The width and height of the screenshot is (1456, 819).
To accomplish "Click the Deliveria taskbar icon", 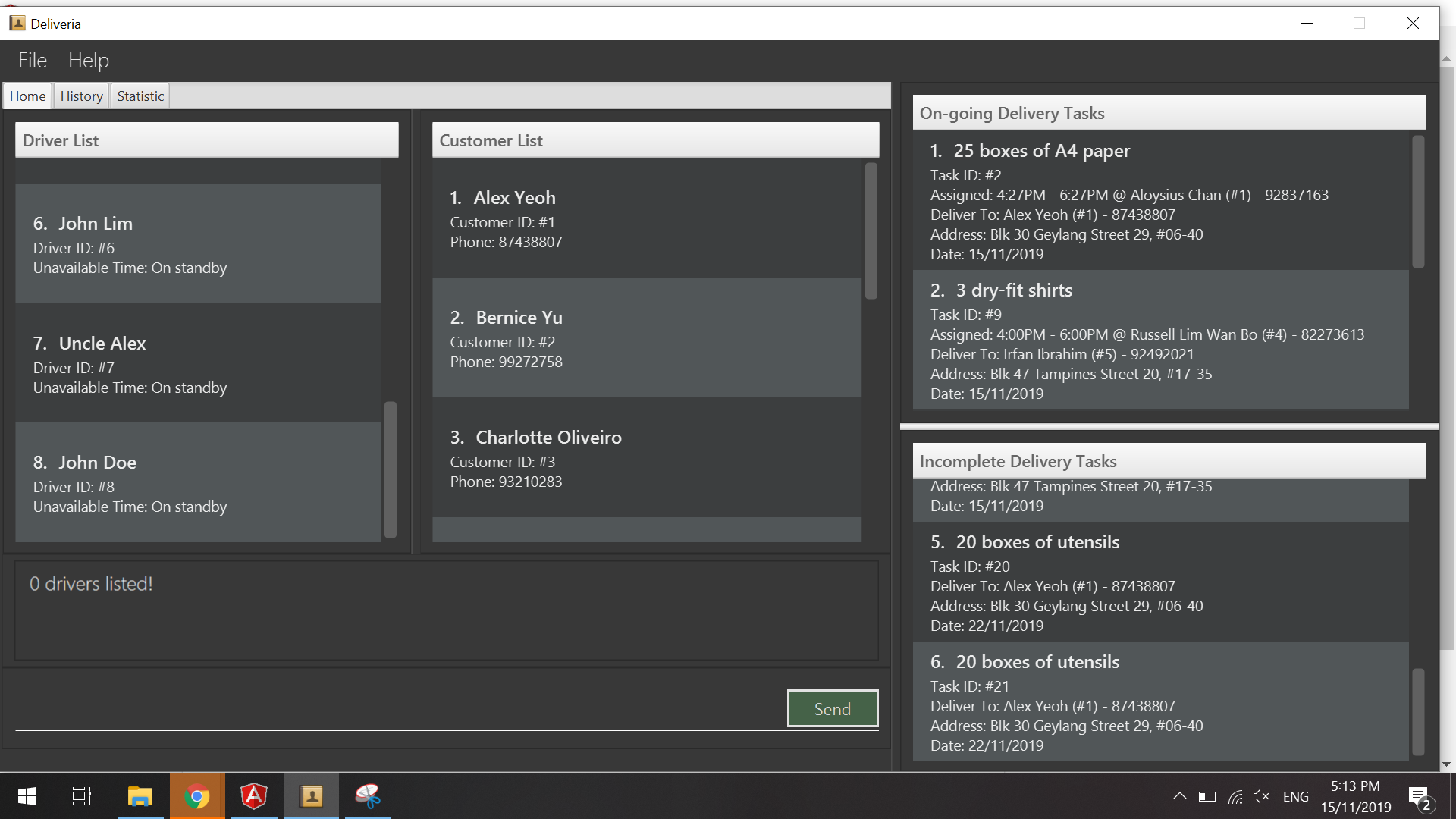I will [312, 796].
